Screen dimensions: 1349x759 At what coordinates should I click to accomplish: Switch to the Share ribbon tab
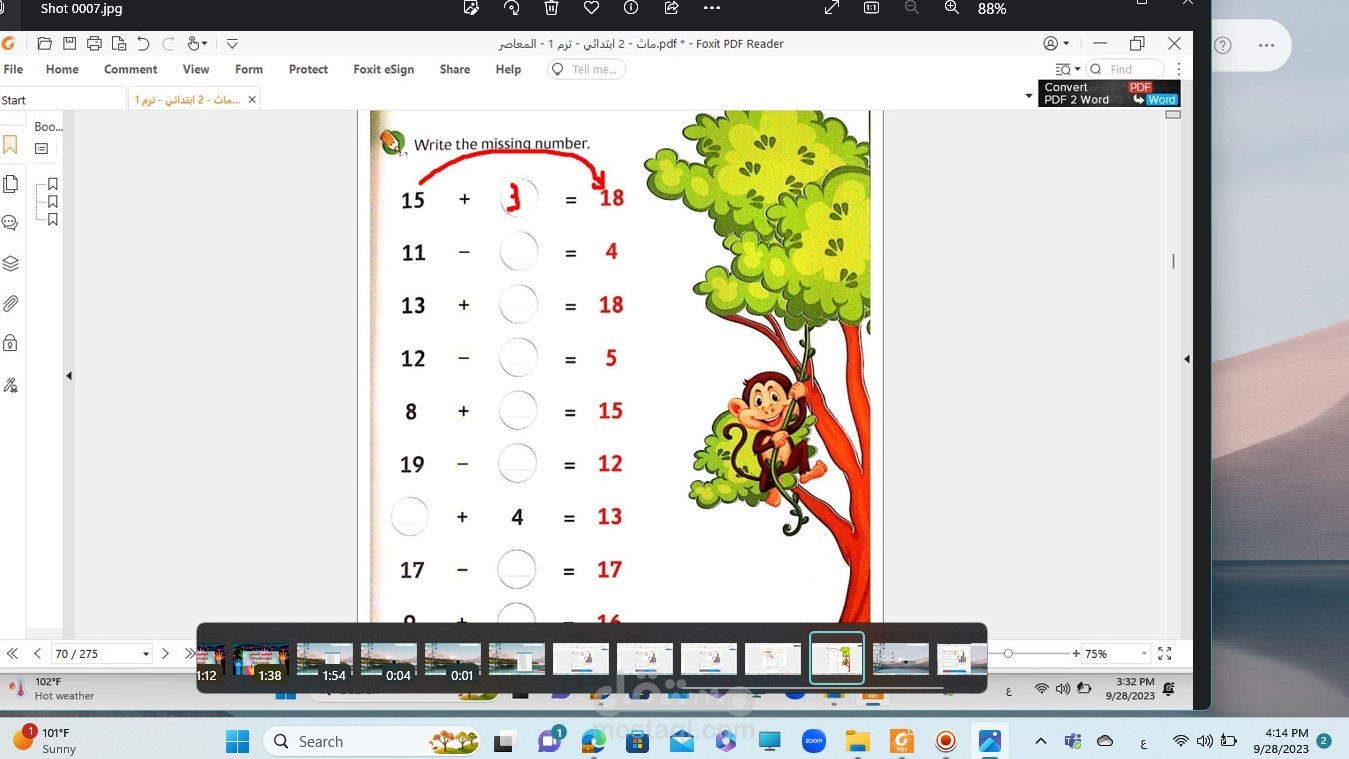(x=455, y=69)
